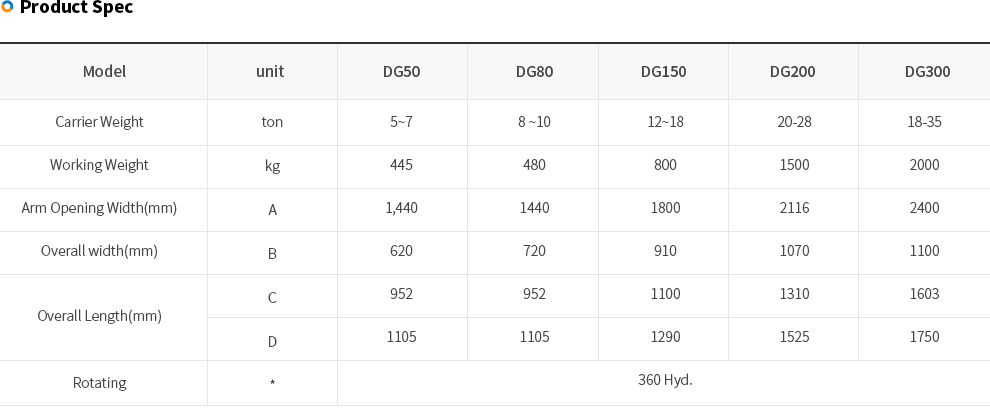Click the Overall width(mm) row label
Viewport: 990px width, 410px height.
click(x=100, y=251)
